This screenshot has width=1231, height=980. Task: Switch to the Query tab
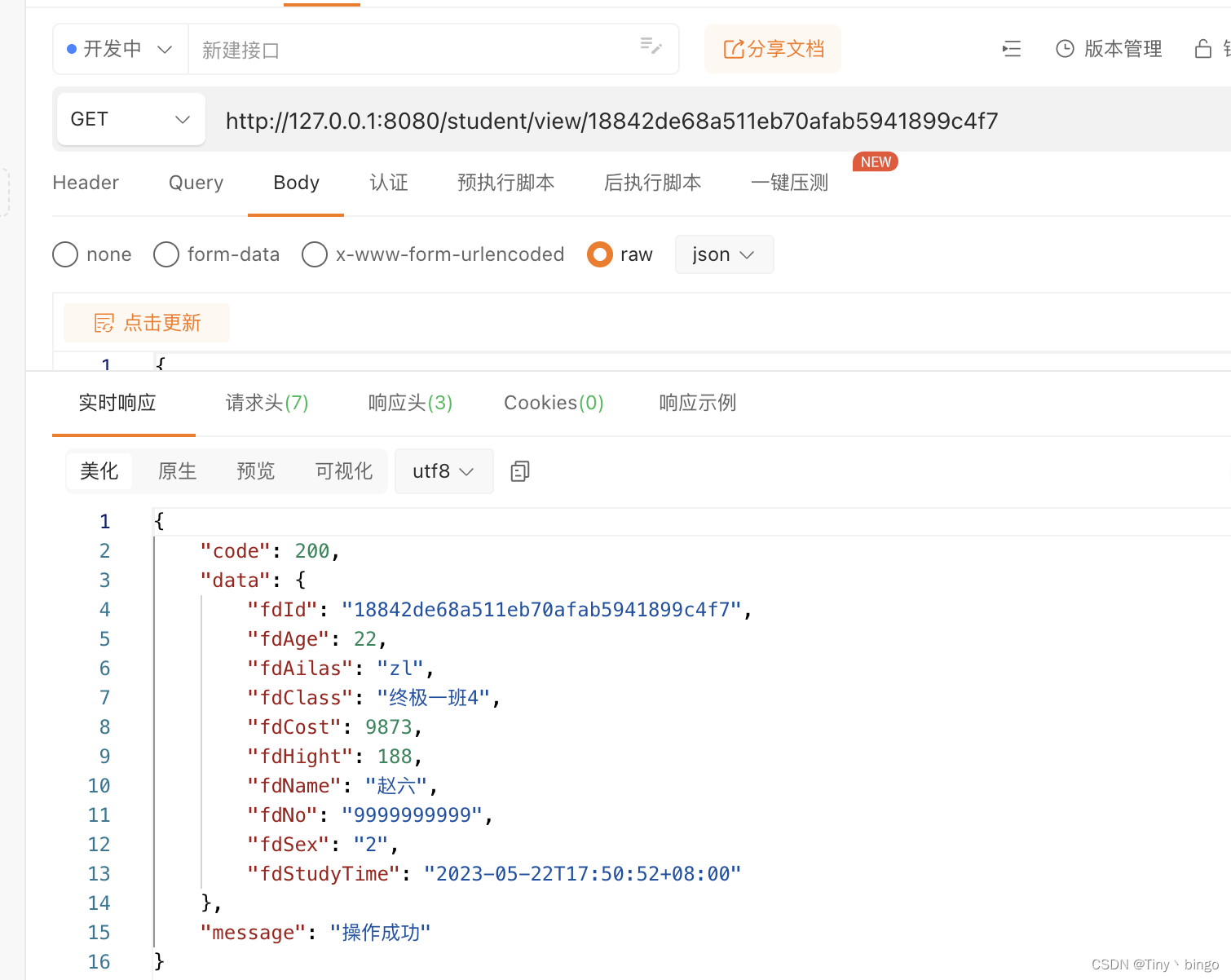(x=196, y=183)
